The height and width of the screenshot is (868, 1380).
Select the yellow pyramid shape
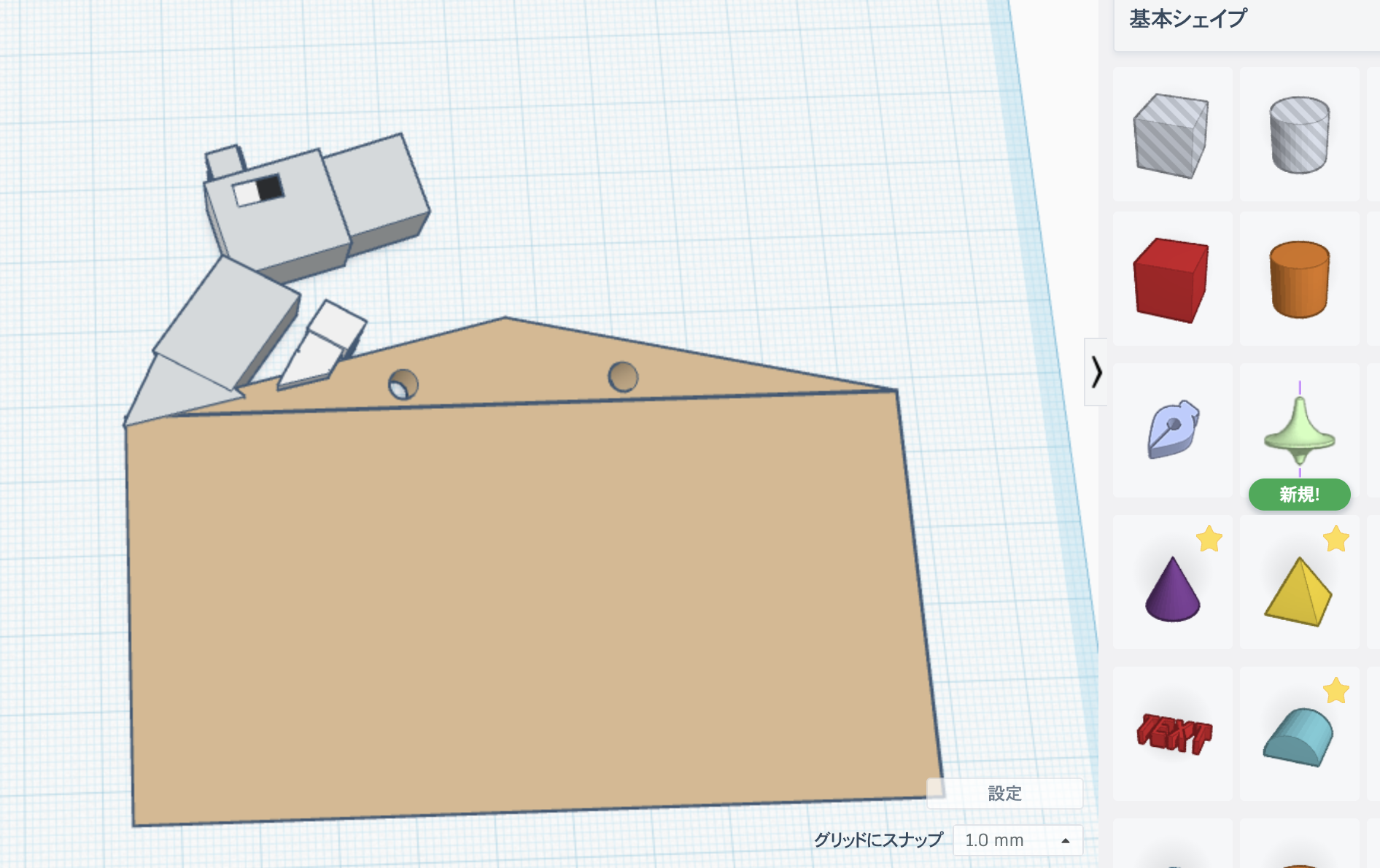1298,591
